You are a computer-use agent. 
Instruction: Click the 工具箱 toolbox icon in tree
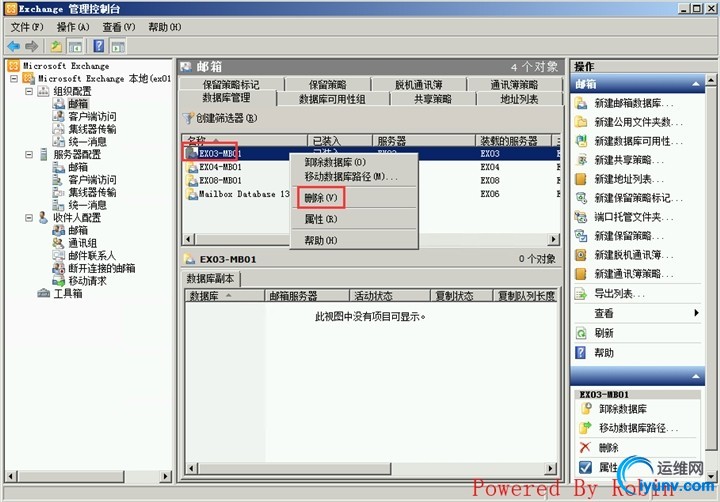click(44, 293)
